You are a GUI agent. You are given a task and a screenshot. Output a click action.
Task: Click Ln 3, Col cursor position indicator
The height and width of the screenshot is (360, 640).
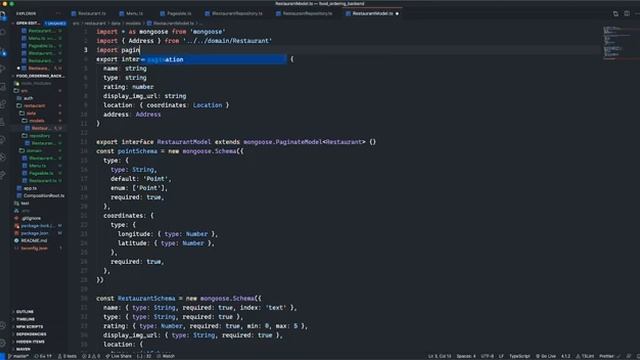coord(440,356)
